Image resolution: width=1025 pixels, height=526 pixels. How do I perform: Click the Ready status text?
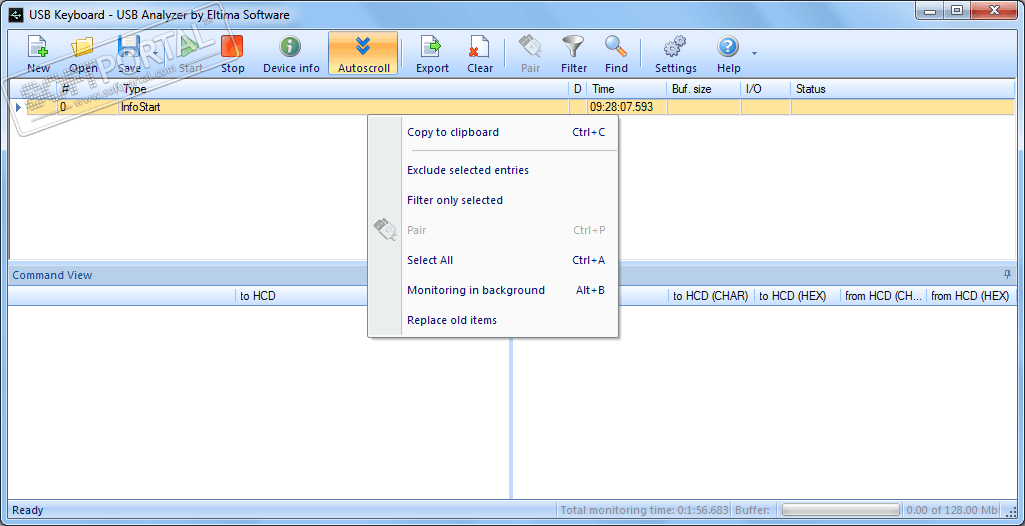point(28,510)
